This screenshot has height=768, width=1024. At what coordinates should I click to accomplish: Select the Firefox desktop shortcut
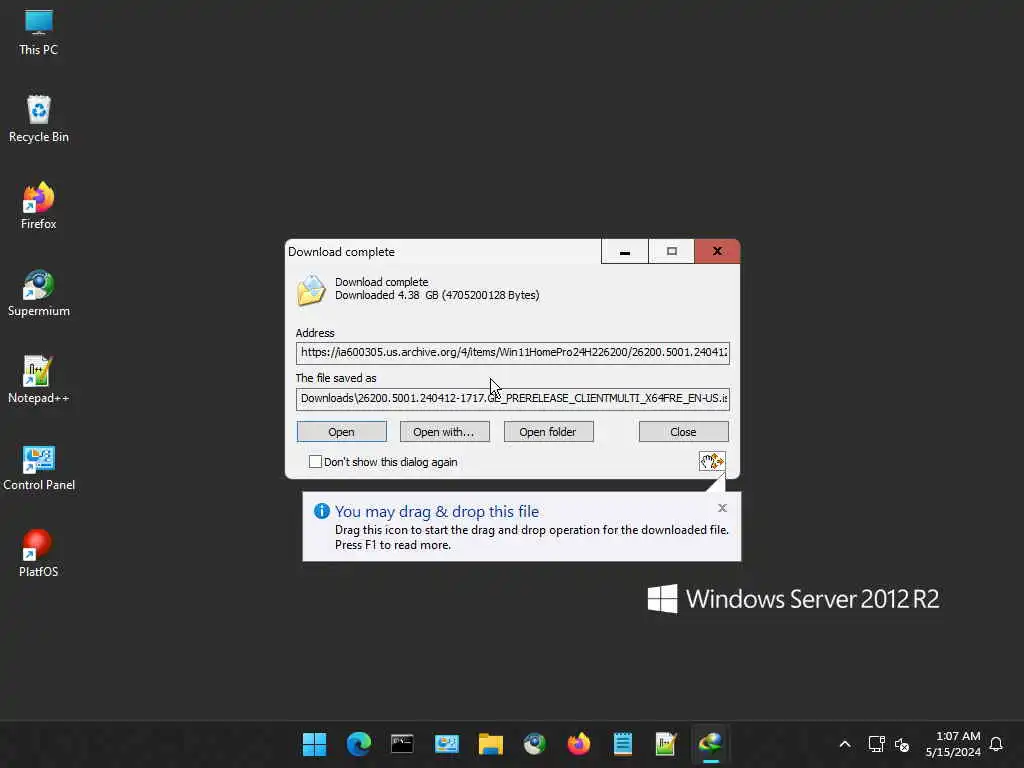click(39, 206)
